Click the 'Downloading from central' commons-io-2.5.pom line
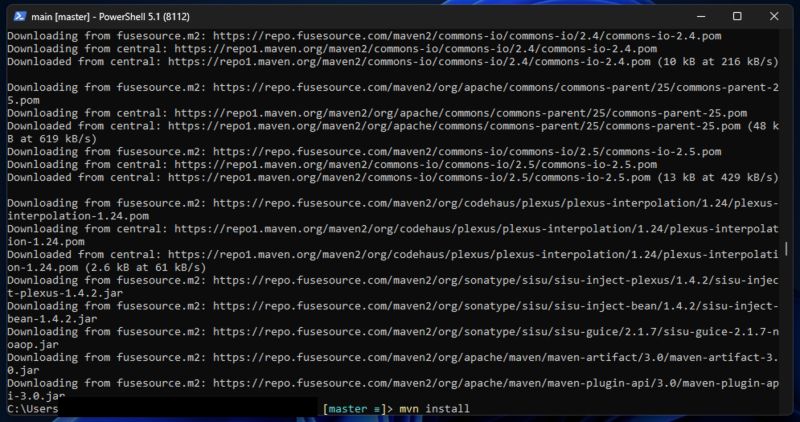The width and height of the screenshot is (800, 422). pos(332,164)
